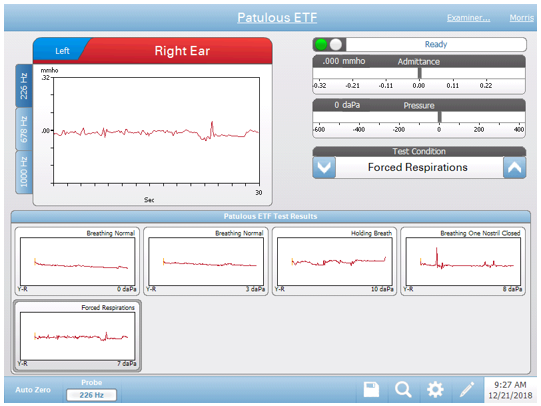The height and width of the screenshot is (406, 541).
Task: Open the magnifier search icon
Action: coord(403,390)
